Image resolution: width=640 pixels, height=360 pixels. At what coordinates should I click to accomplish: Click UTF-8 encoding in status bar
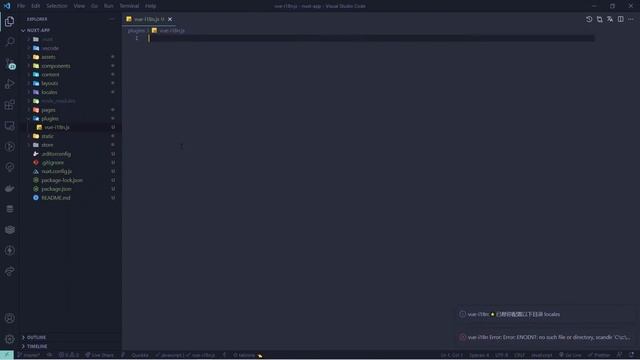click(x=502, y=355)
